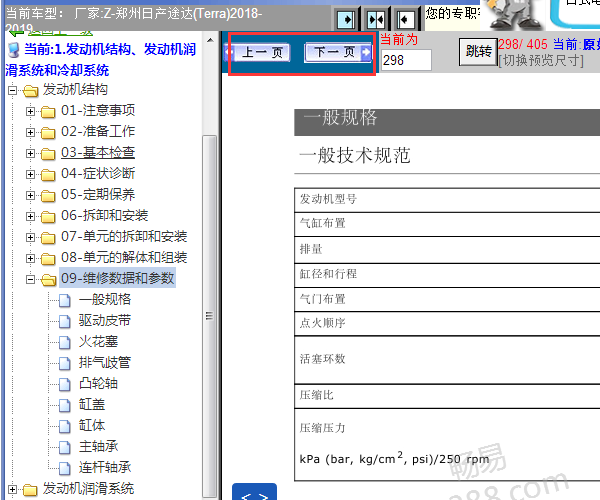Image resolution: width=600 pixels, height=500 pixels.
Task: Select the highlighted 09-维修数据和参数 item
Action: [x=117, y=278]
